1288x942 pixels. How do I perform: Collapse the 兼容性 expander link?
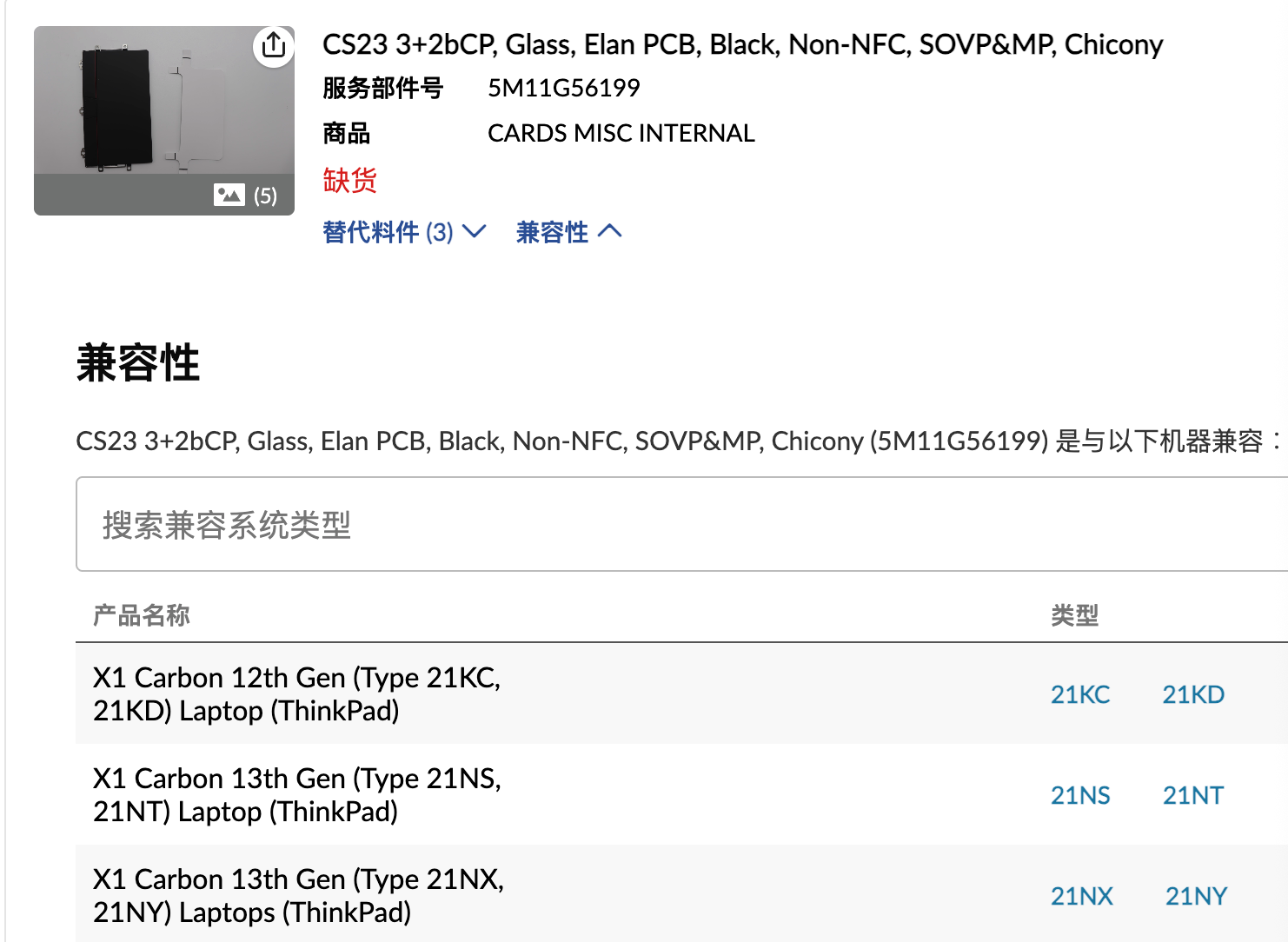[568, 232]
